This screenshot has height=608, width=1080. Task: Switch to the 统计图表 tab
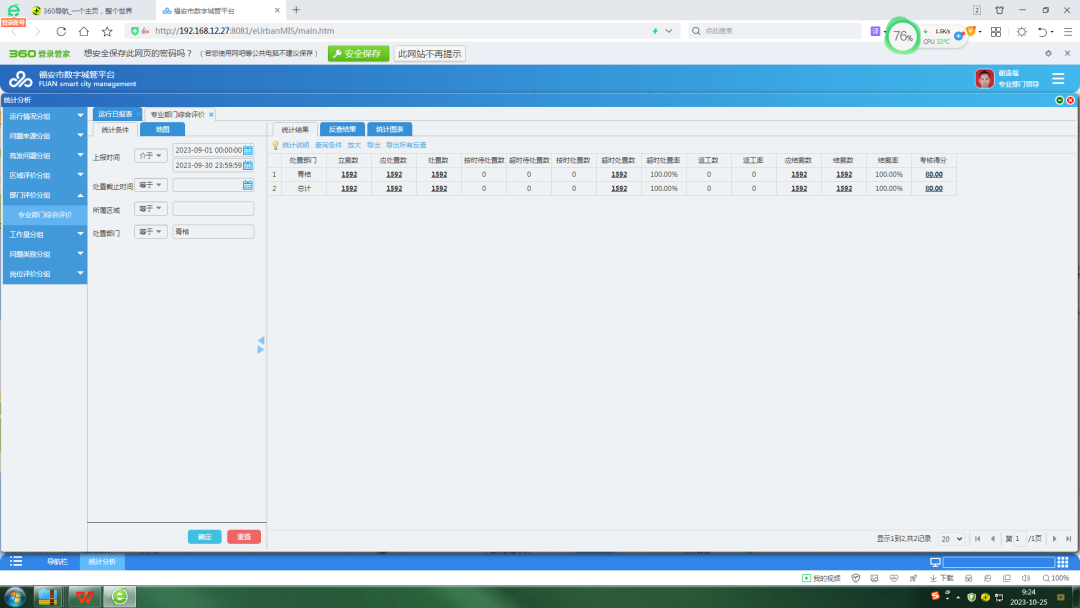pyautogui.click(x=390, y=129)
